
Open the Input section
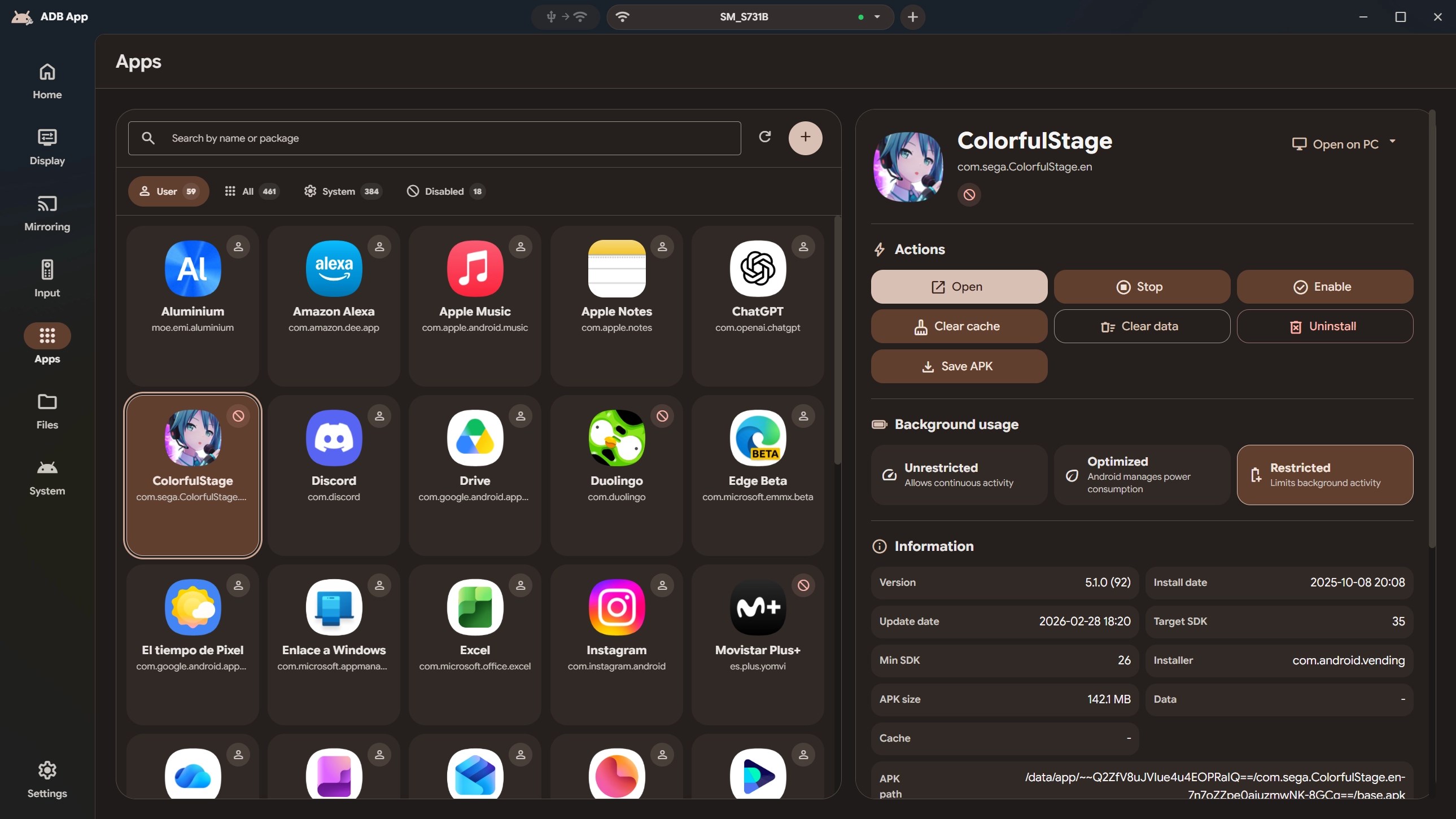47,279
